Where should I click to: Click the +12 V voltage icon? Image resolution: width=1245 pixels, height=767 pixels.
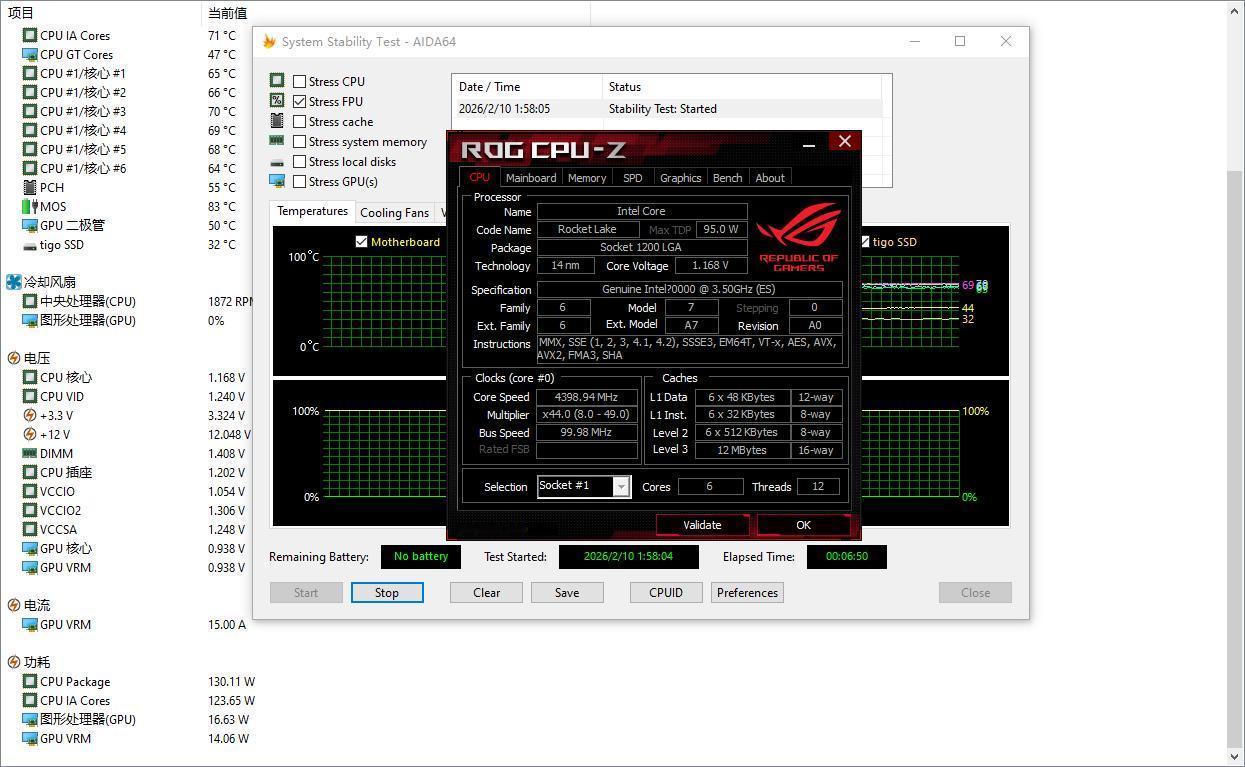(30, 434)
